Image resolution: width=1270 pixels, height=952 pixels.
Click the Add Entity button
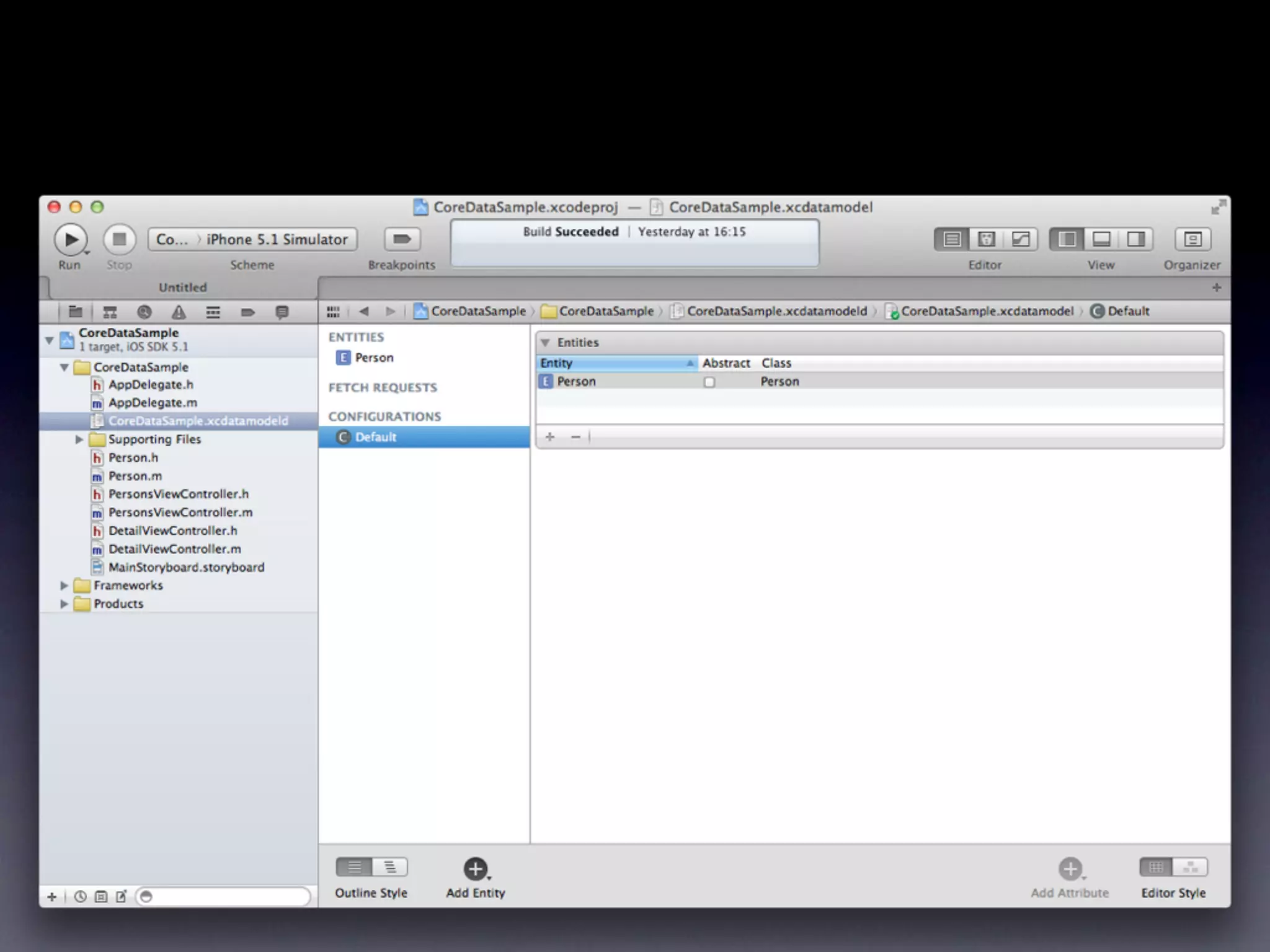(476, 869)
